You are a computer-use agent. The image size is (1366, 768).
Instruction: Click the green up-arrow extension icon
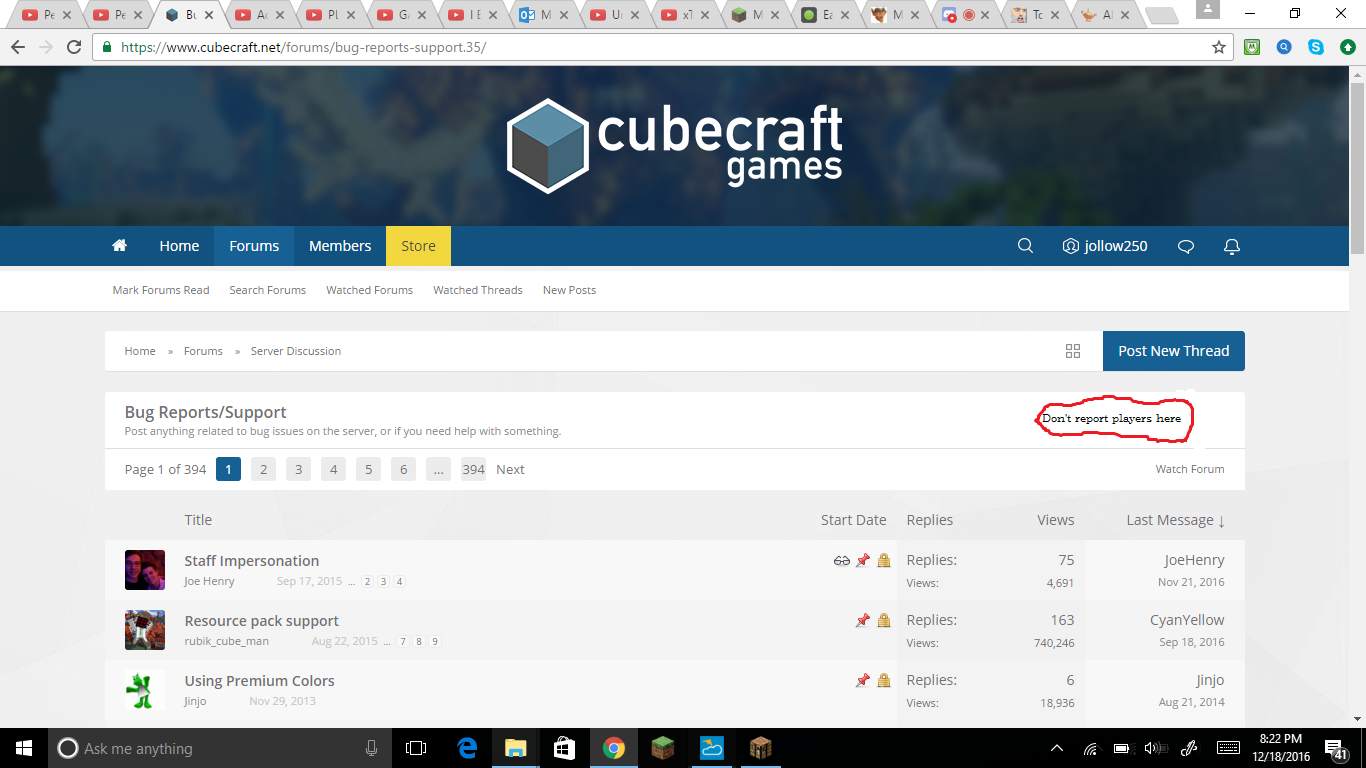pyautogui.click(x=1348, y=47)
